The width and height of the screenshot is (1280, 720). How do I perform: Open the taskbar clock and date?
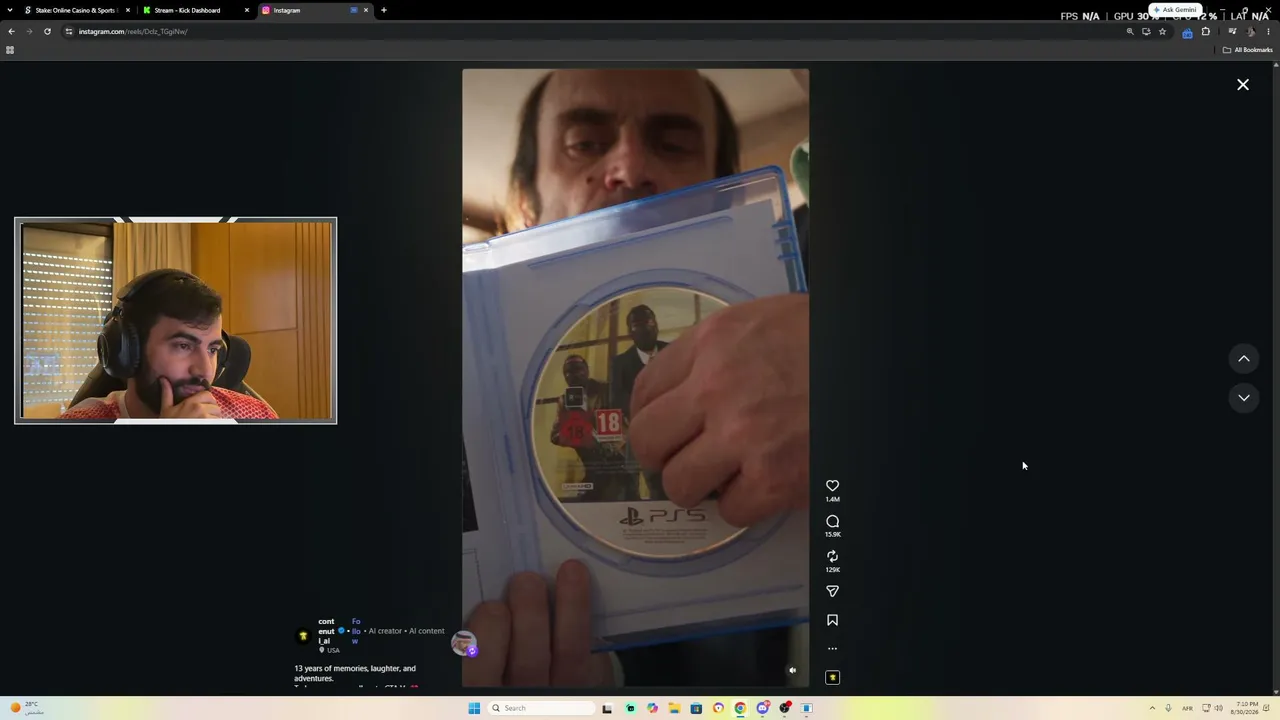(1246, 708)
